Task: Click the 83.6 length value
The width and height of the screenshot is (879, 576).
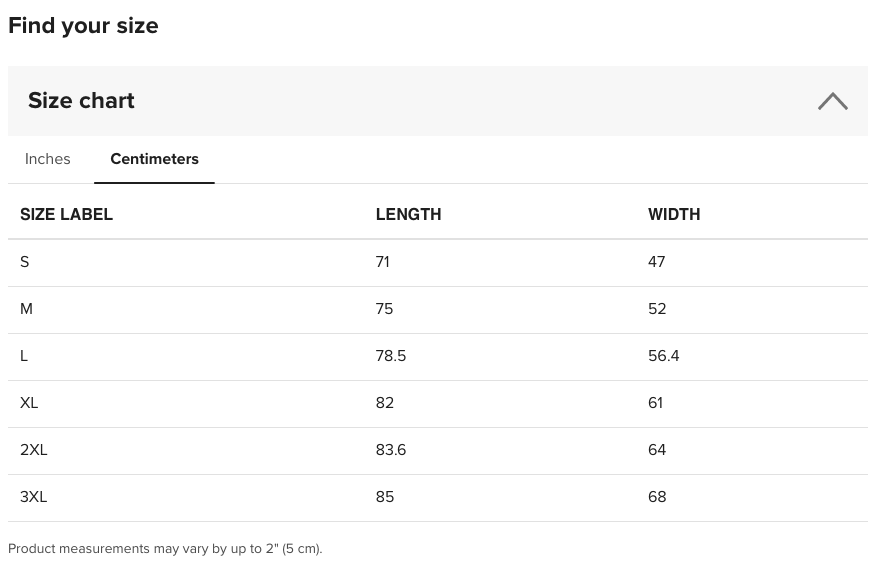Action: pos(391,450)
